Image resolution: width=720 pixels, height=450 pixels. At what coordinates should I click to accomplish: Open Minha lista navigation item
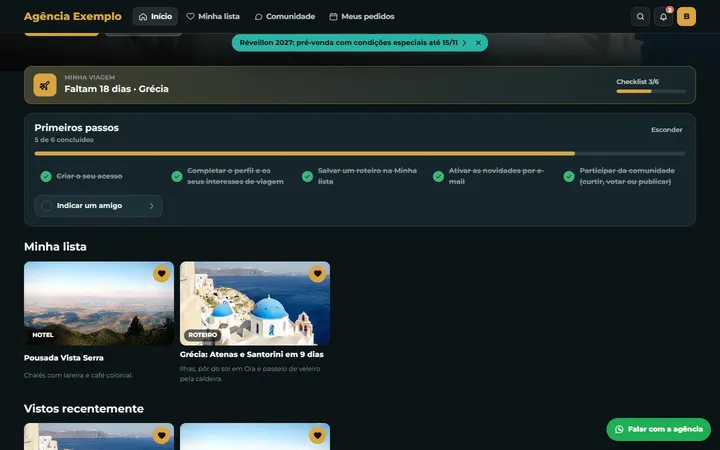tap(213, 17)
